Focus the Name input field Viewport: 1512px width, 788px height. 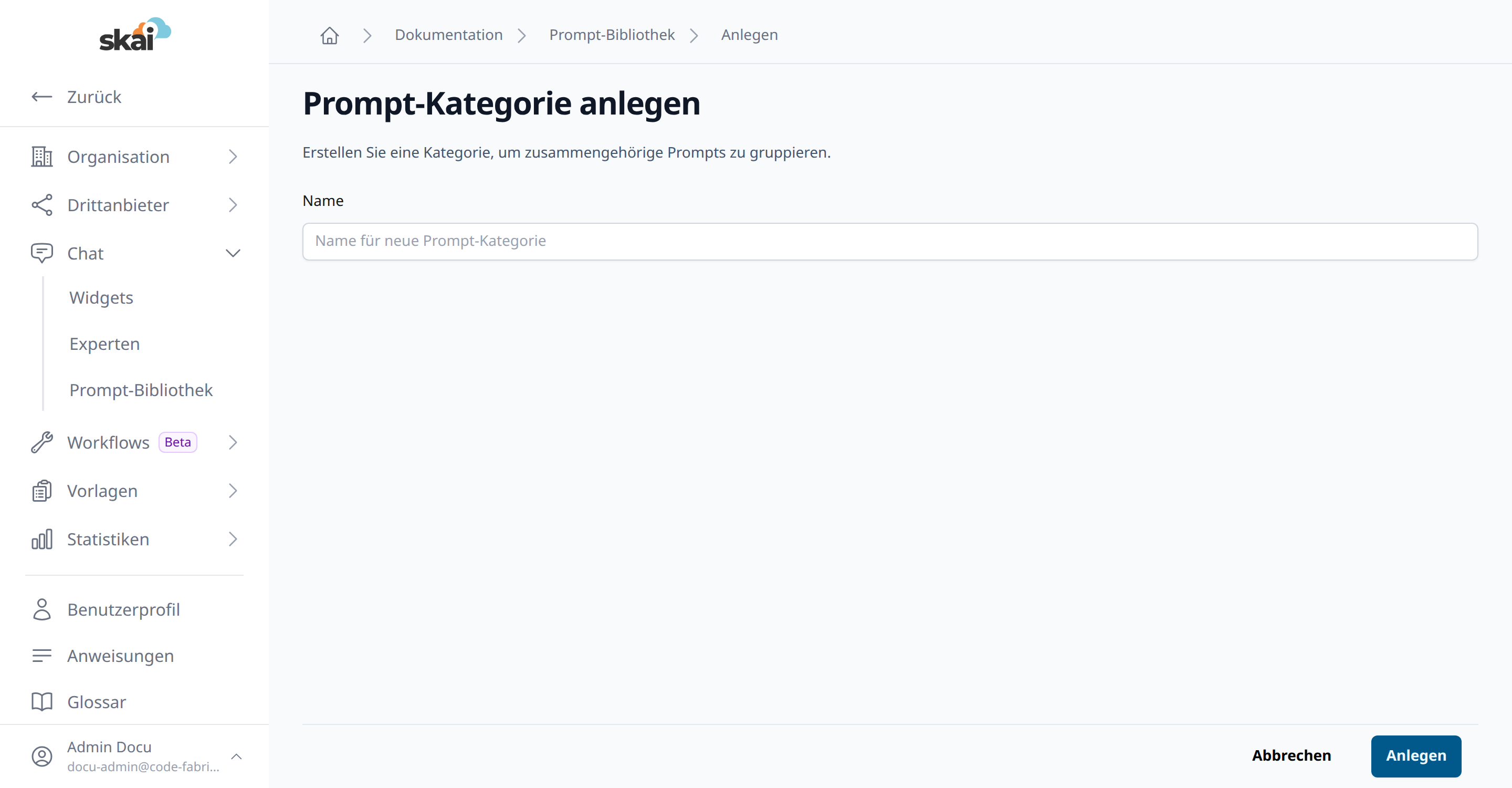[890, 241]
